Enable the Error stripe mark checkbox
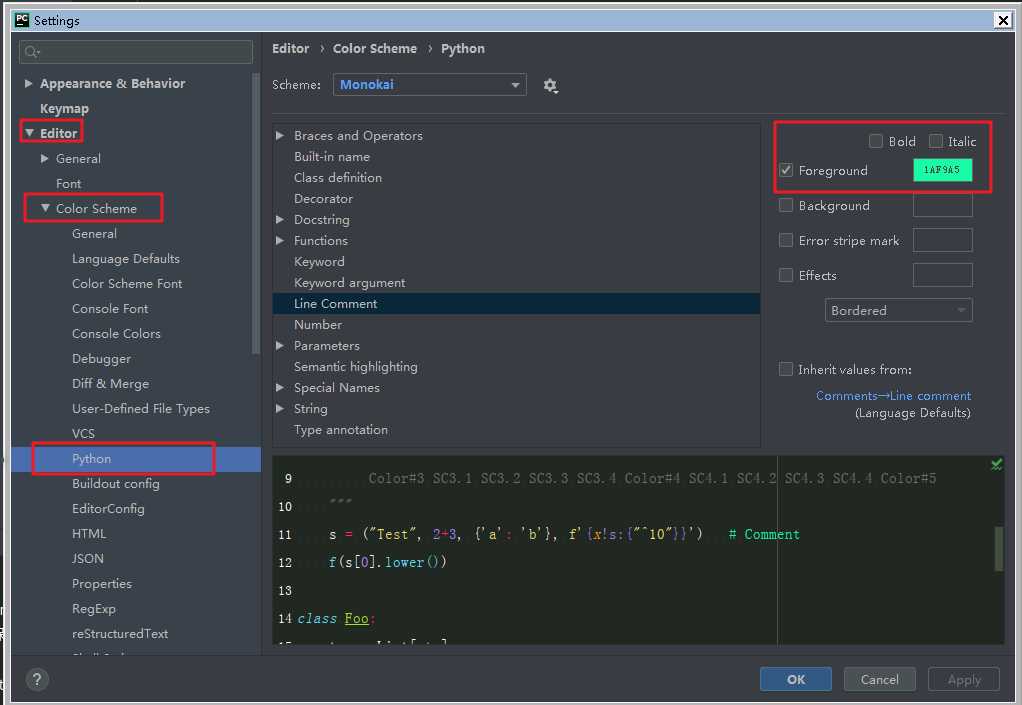 point(786,240)
